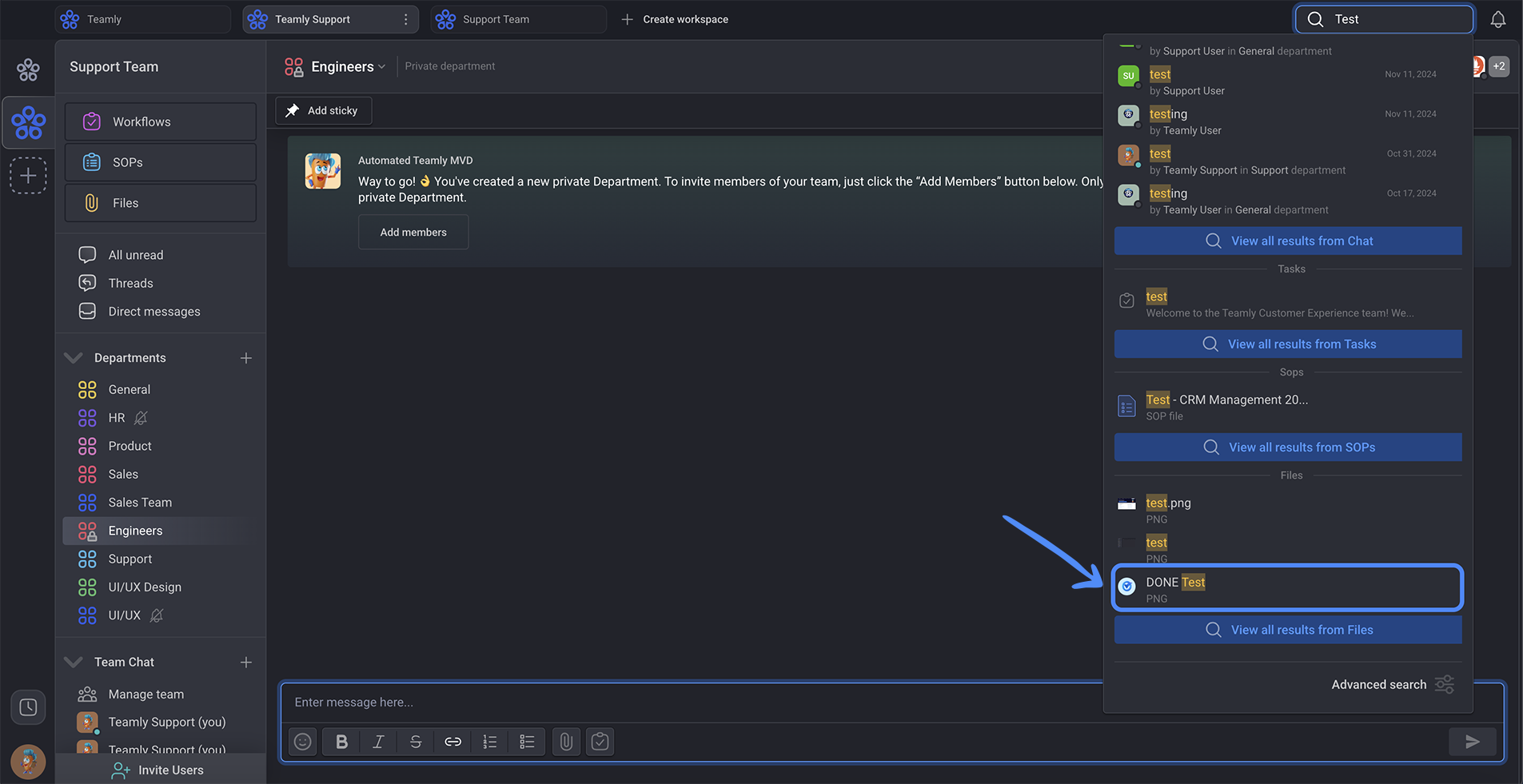Screen dimensions: 1523x784
Task: Collapse the Team Chat section
Action: click(x=74, y=663)
